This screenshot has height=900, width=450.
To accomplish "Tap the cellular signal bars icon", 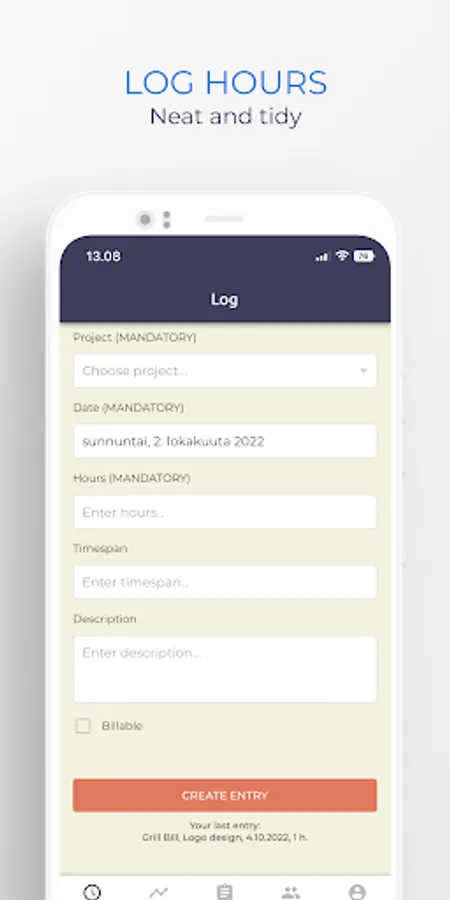I will tap(323, 257).
